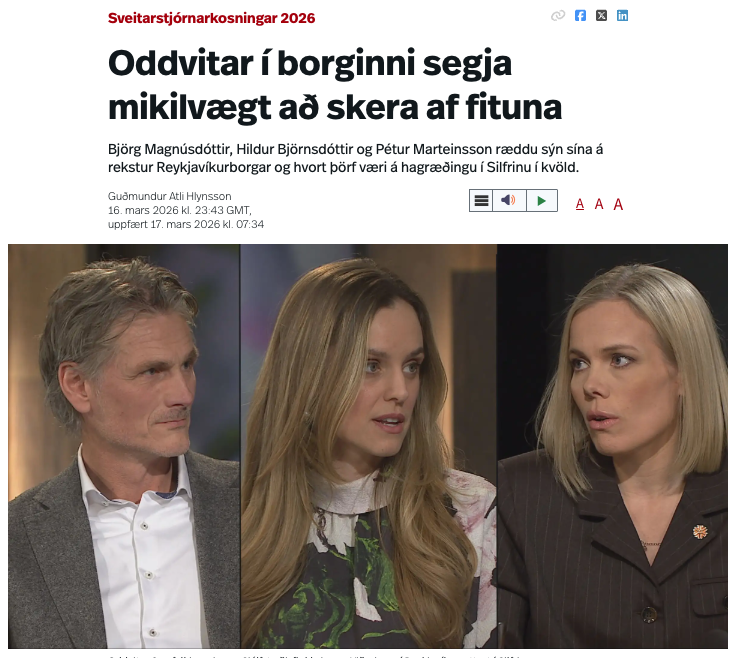Click the orange brooch on the pinstripe blazer
Viewport: 737px width, 658px height.
pos(700,532)
